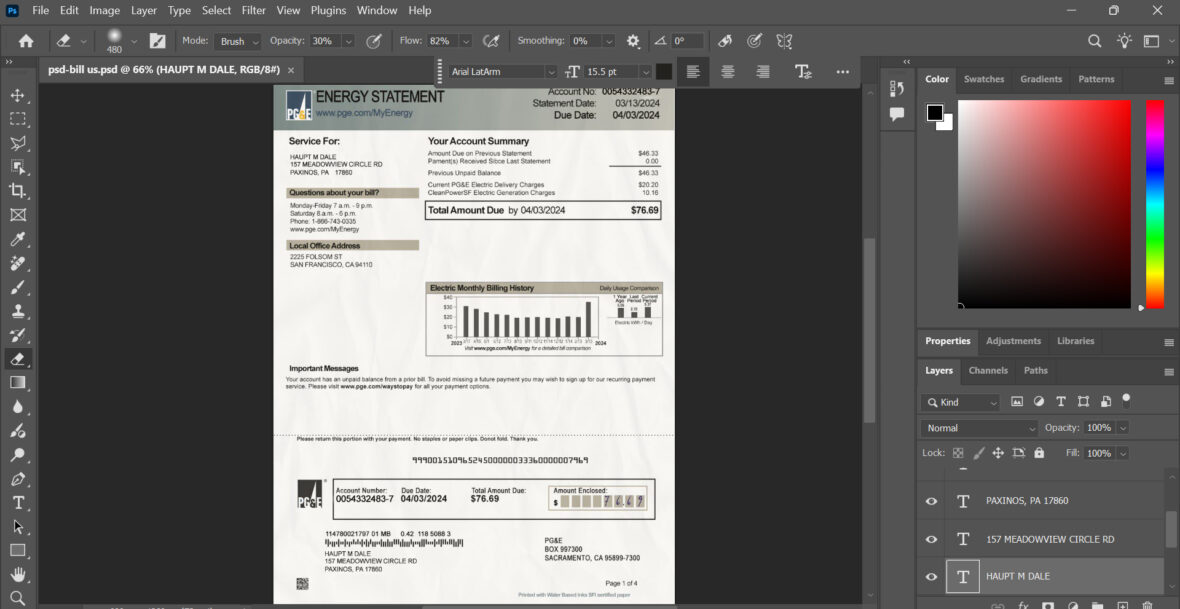Toggle lock all on the layer
The height and width of the screenshot is (609, 1180).
1039,453
